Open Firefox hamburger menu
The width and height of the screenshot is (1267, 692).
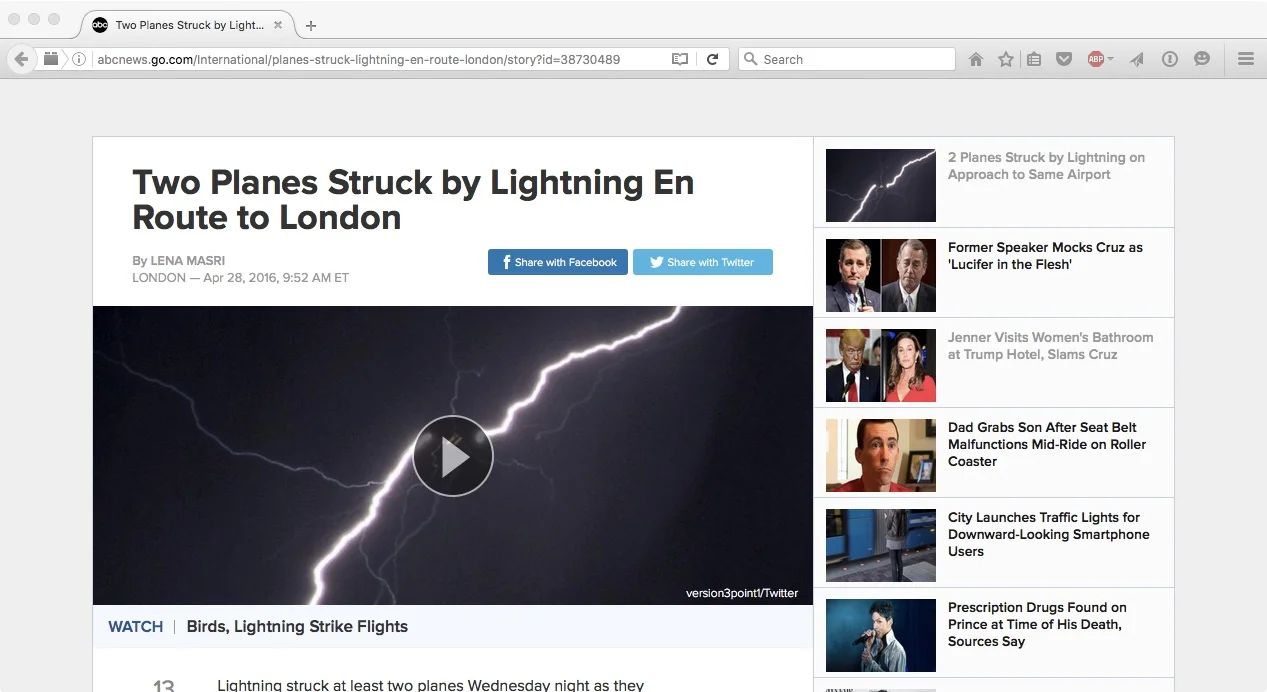1246,60
